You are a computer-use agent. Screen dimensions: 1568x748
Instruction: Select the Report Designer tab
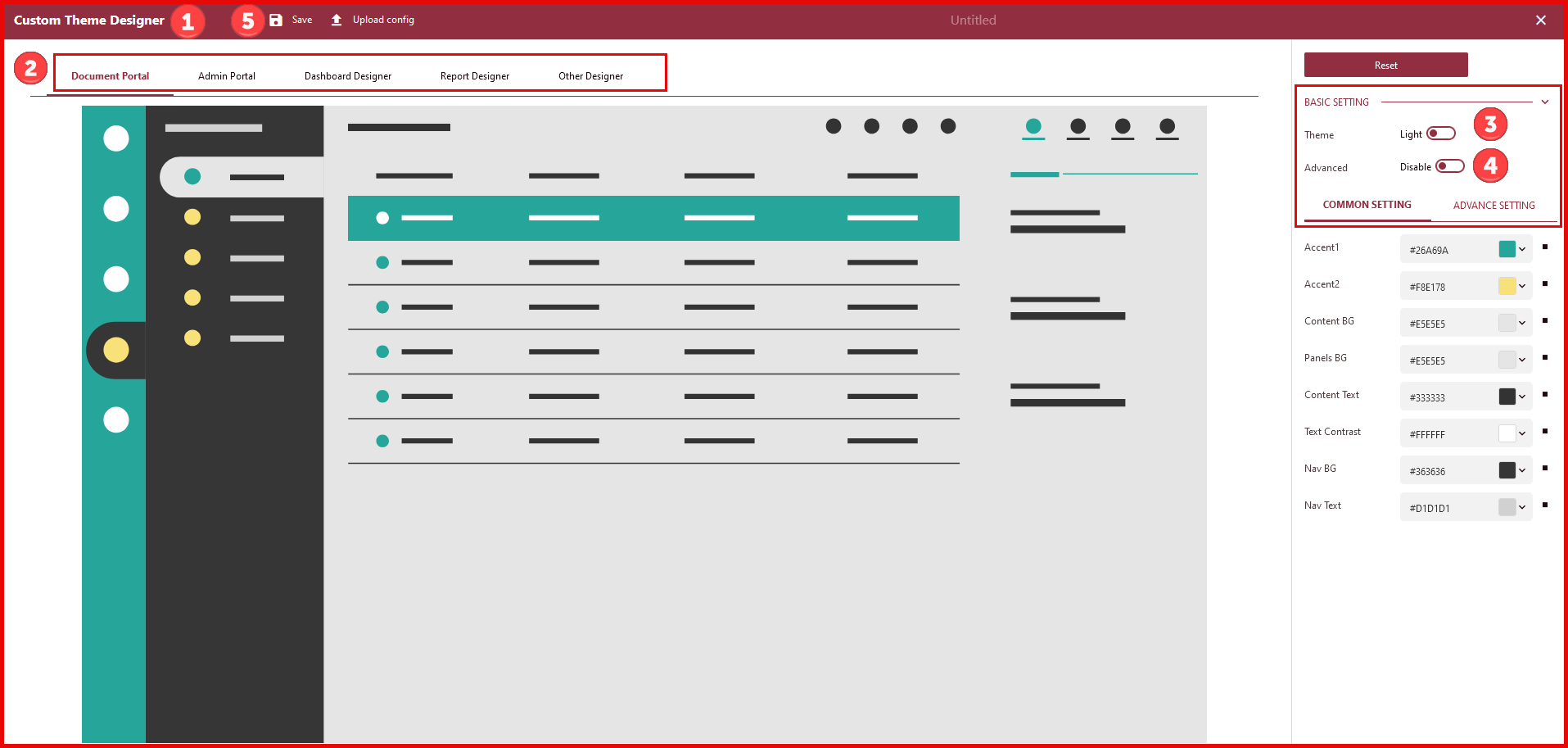click(x=474, y=75)
